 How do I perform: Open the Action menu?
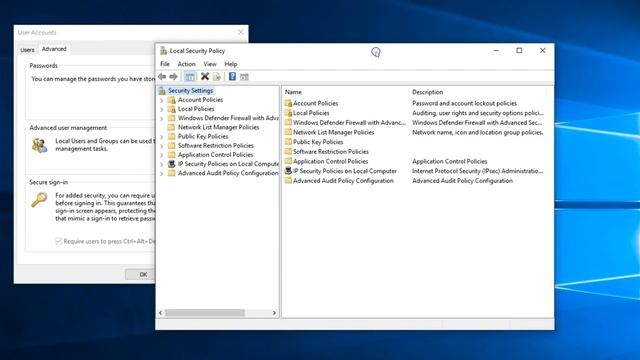[187, 64]
